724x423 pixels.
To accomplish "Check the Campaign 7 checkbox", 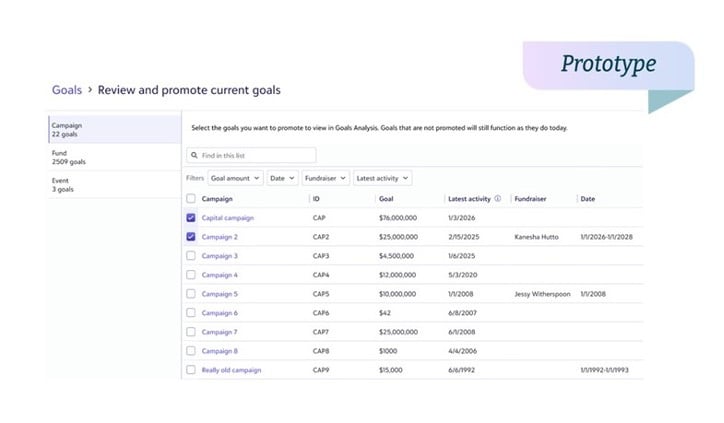I will (x=191, y=332).
